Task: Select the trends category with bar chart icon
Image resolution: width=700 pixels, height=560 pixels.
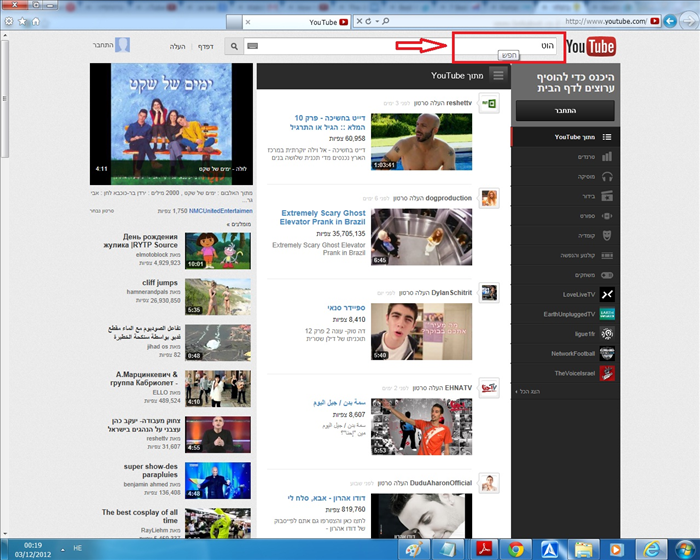Action: pyautogui.click(x=565, y=157)
